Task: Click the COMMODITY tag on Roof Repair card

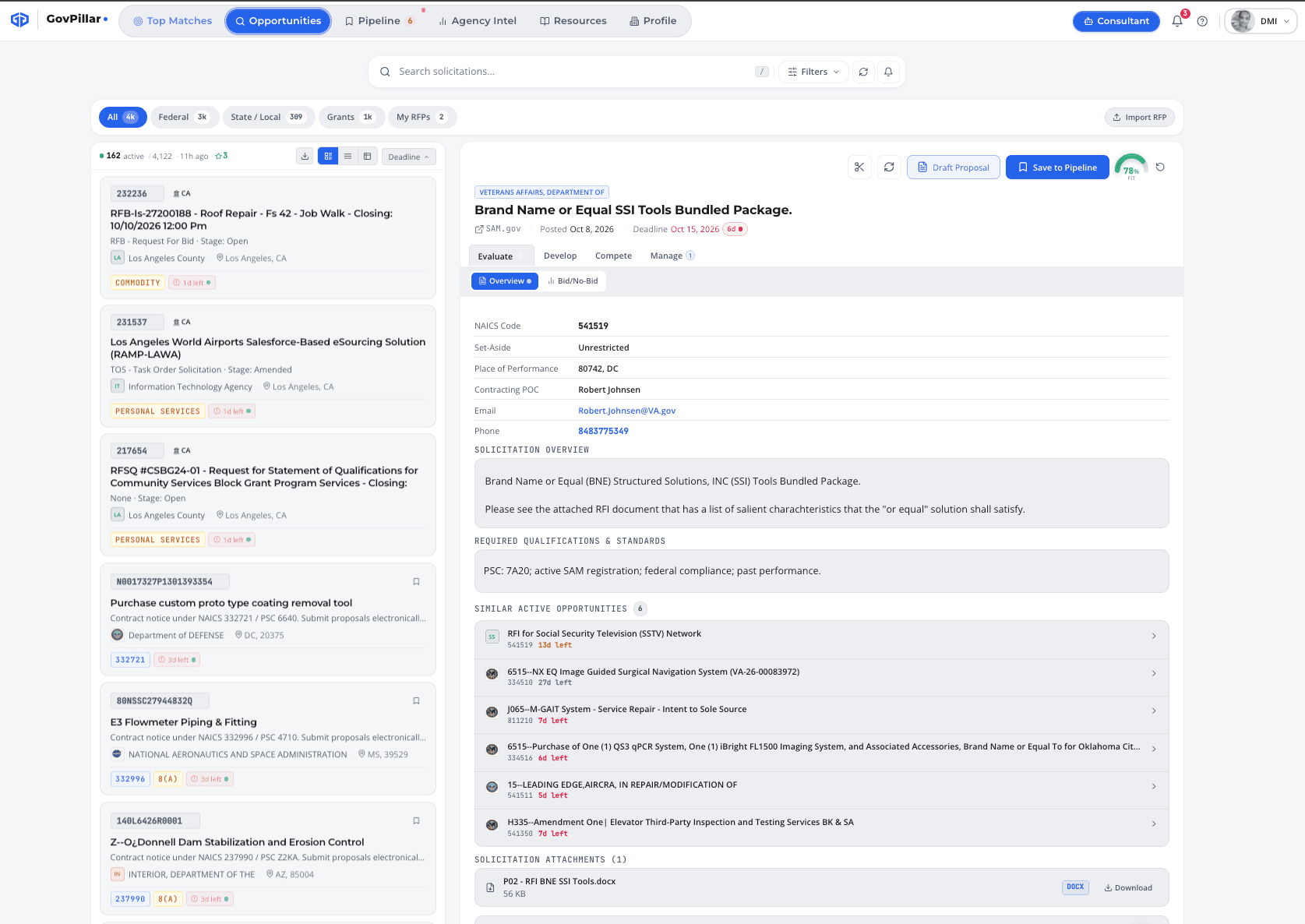Action: point(138,283)
